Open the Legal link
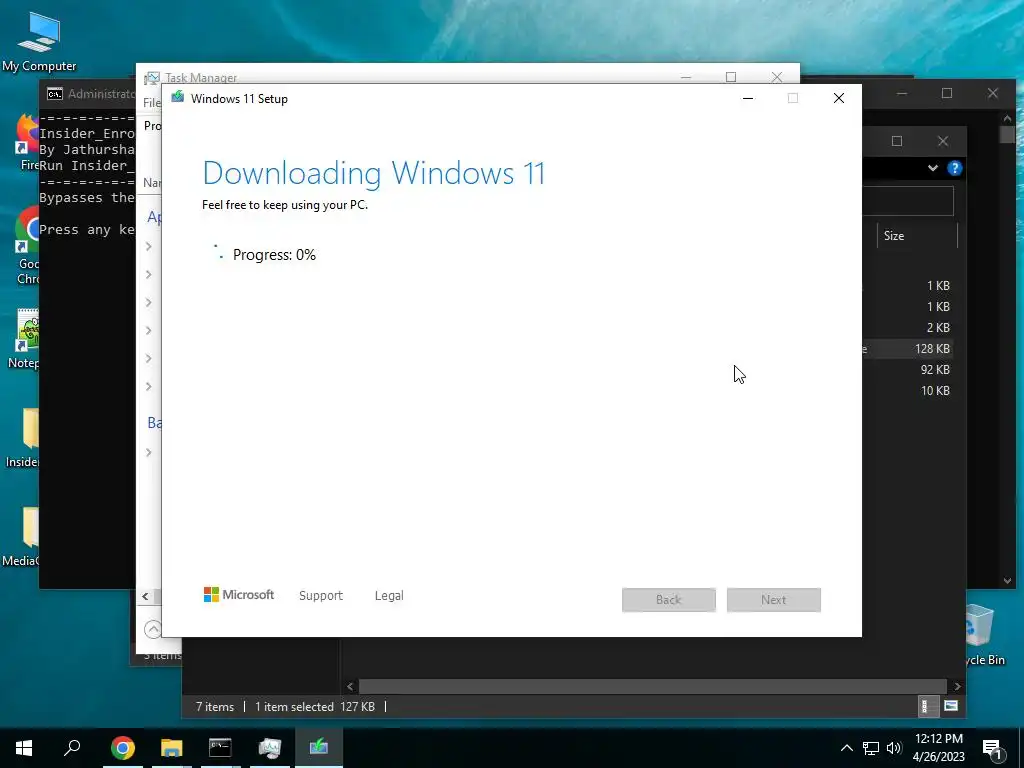 389,596
